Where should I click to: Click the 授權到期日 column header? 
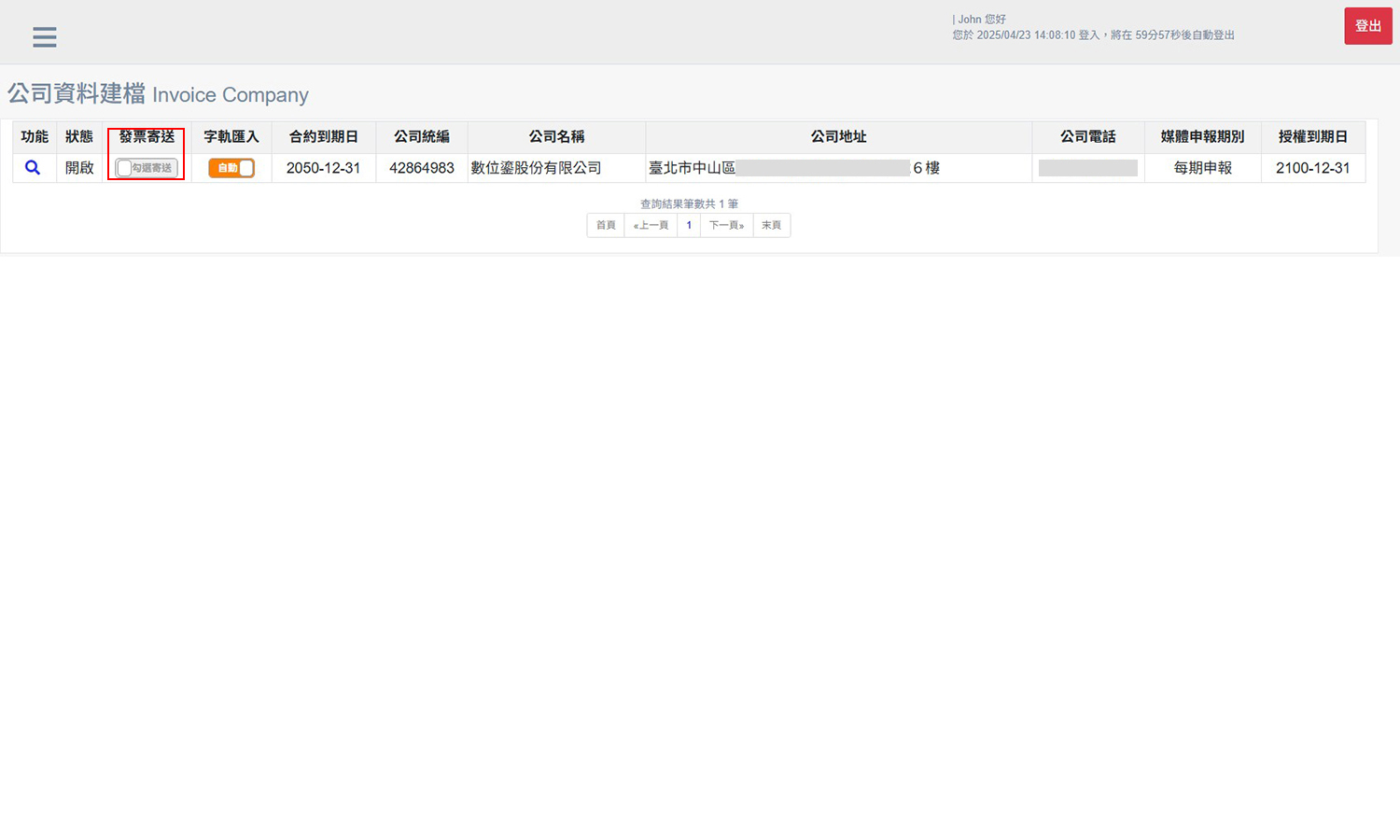pos(1312,137)
